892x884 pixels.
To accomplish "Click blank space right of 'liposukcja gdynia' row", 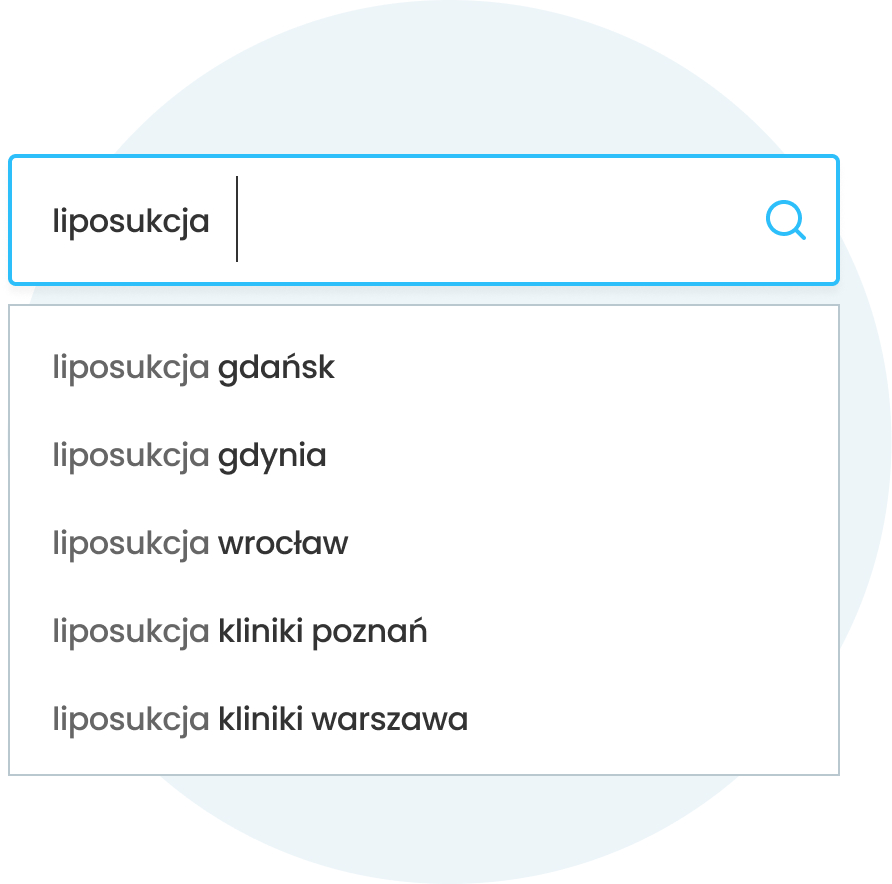I will pos(580,455).
